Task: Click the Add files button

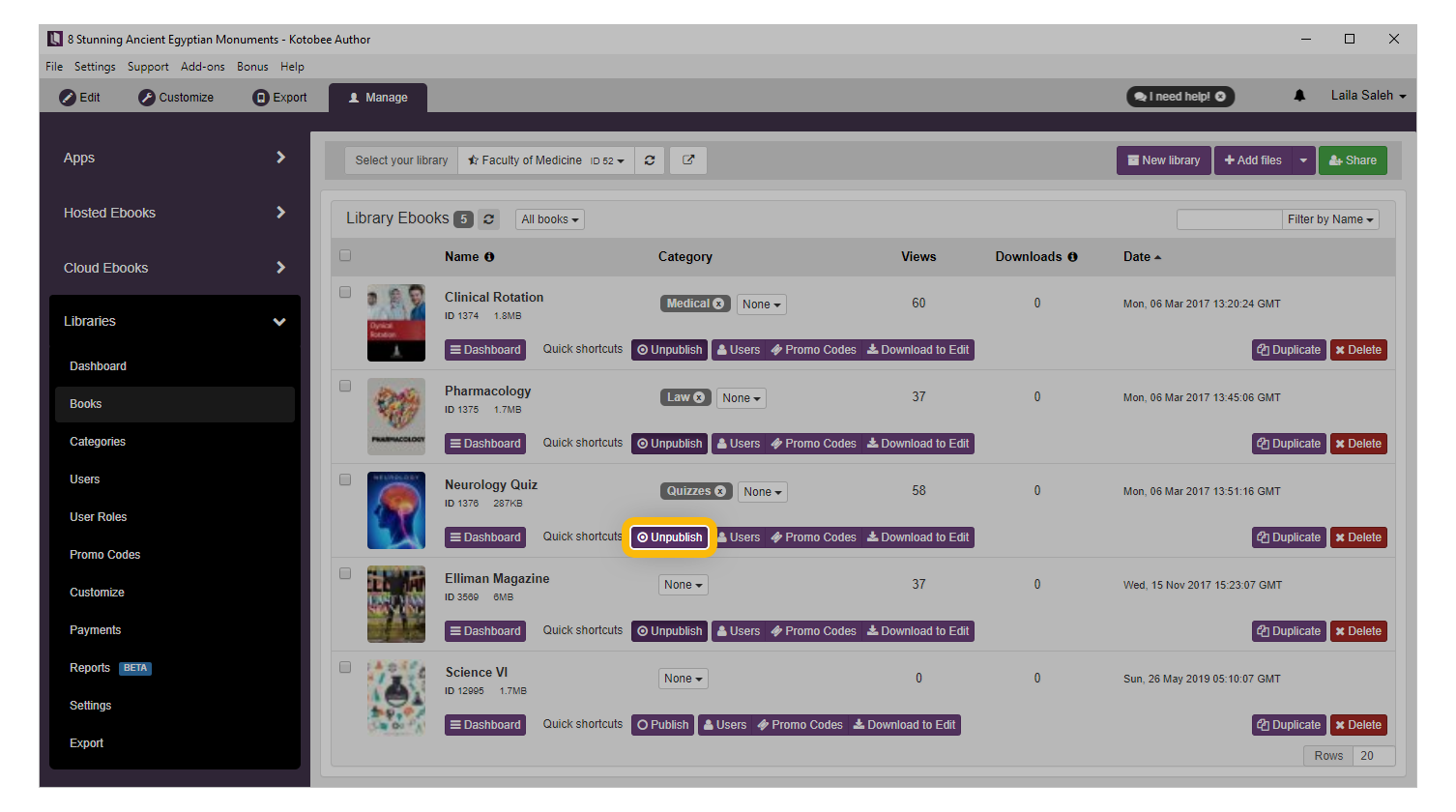Action: (1253, 160)
